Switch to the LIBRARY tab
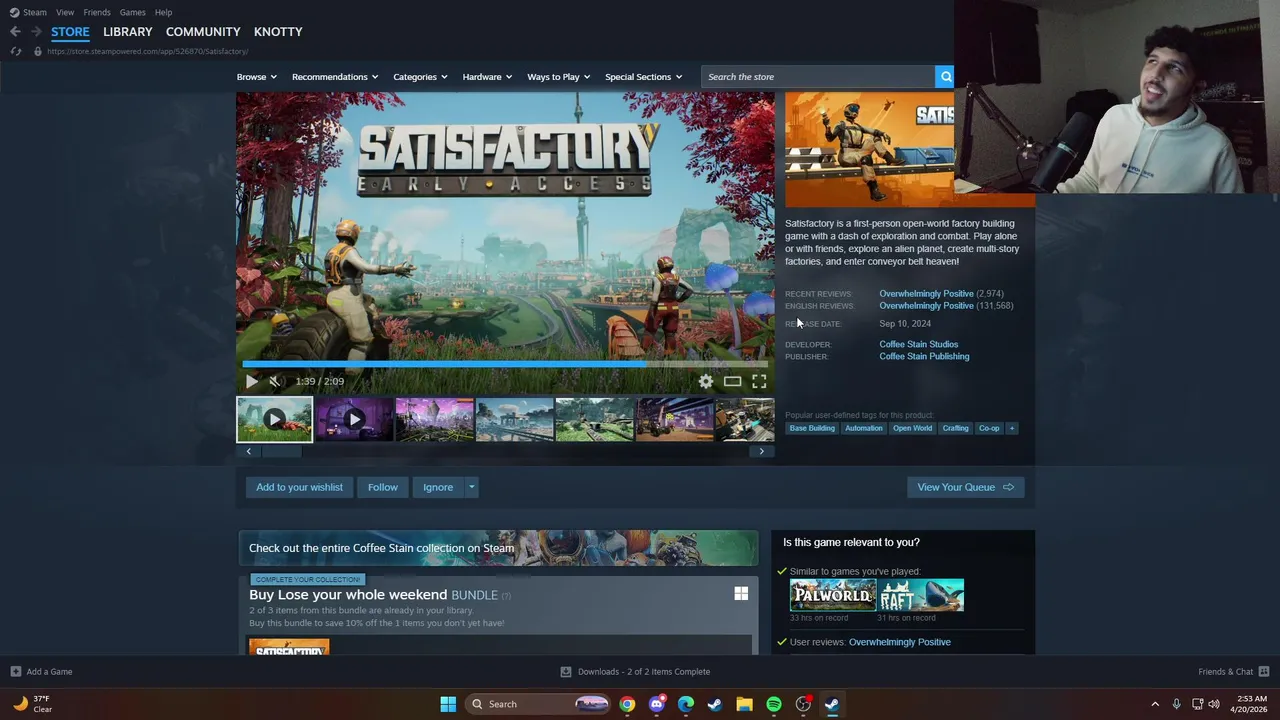The image size is (1280, 720). click(128, 32)
